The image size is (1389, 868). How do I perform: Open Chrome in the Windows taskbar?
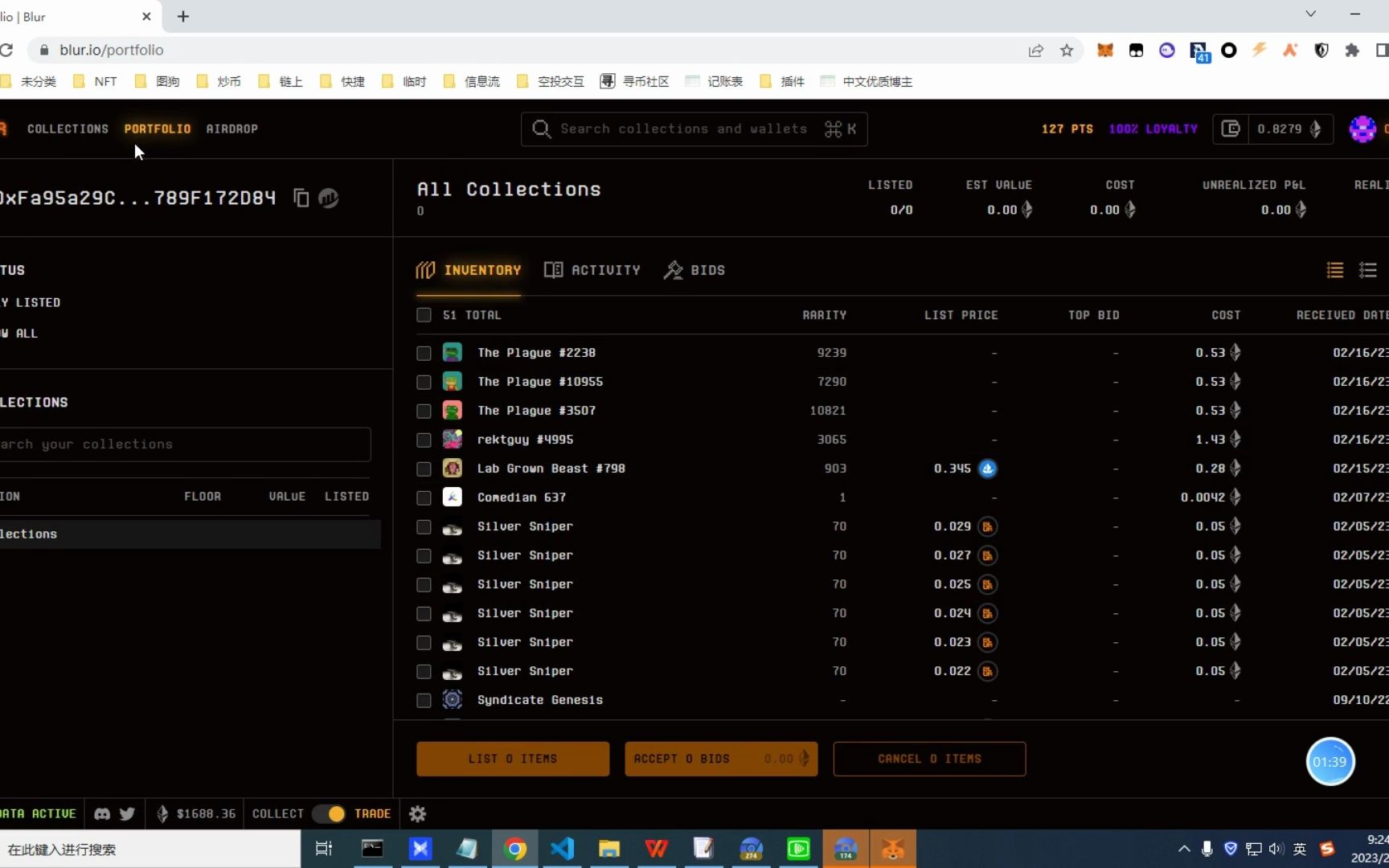515,849
